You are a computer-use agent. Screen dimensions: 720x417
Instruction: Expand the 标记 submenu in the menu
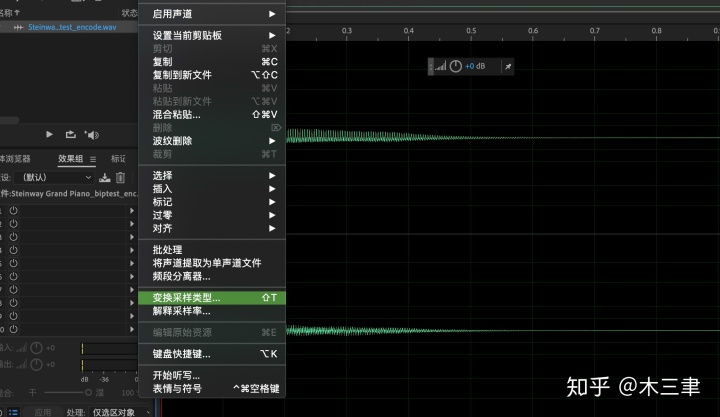(212, 202)
